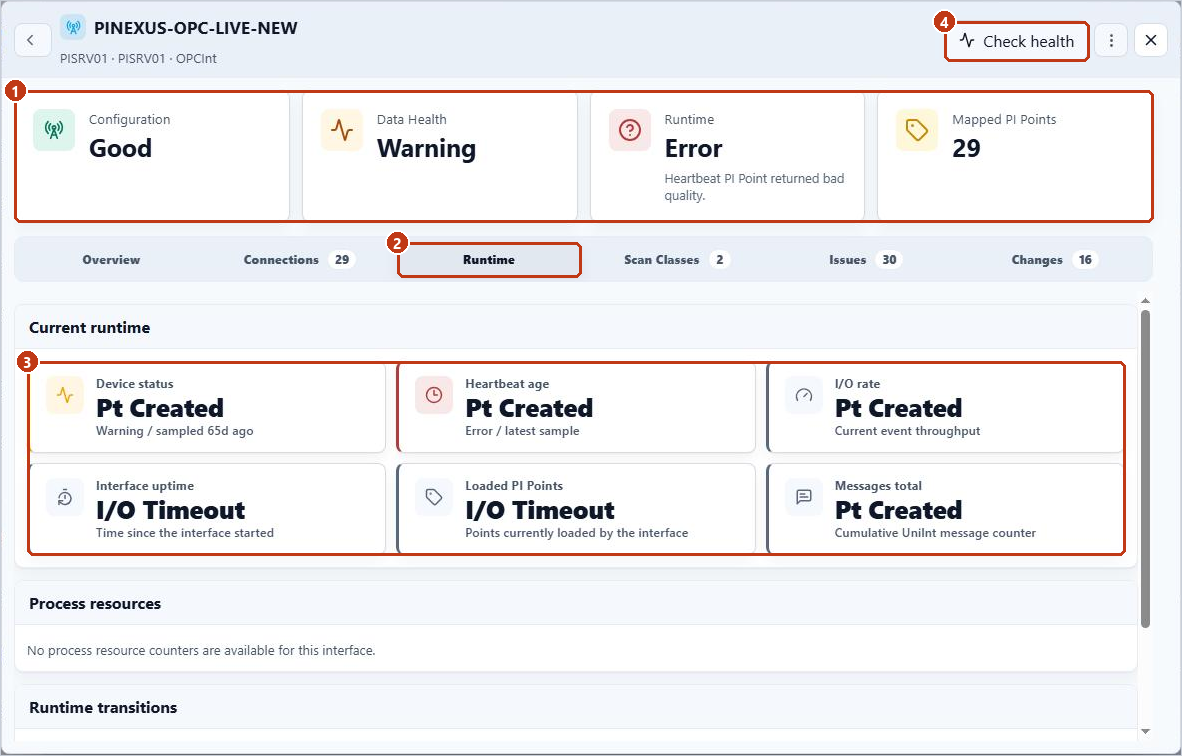Image resolution: width=1182 pixels, height=756 pixels.
Task: Click the Messages total Pt Created value
Action: click(x=899, y=510)
